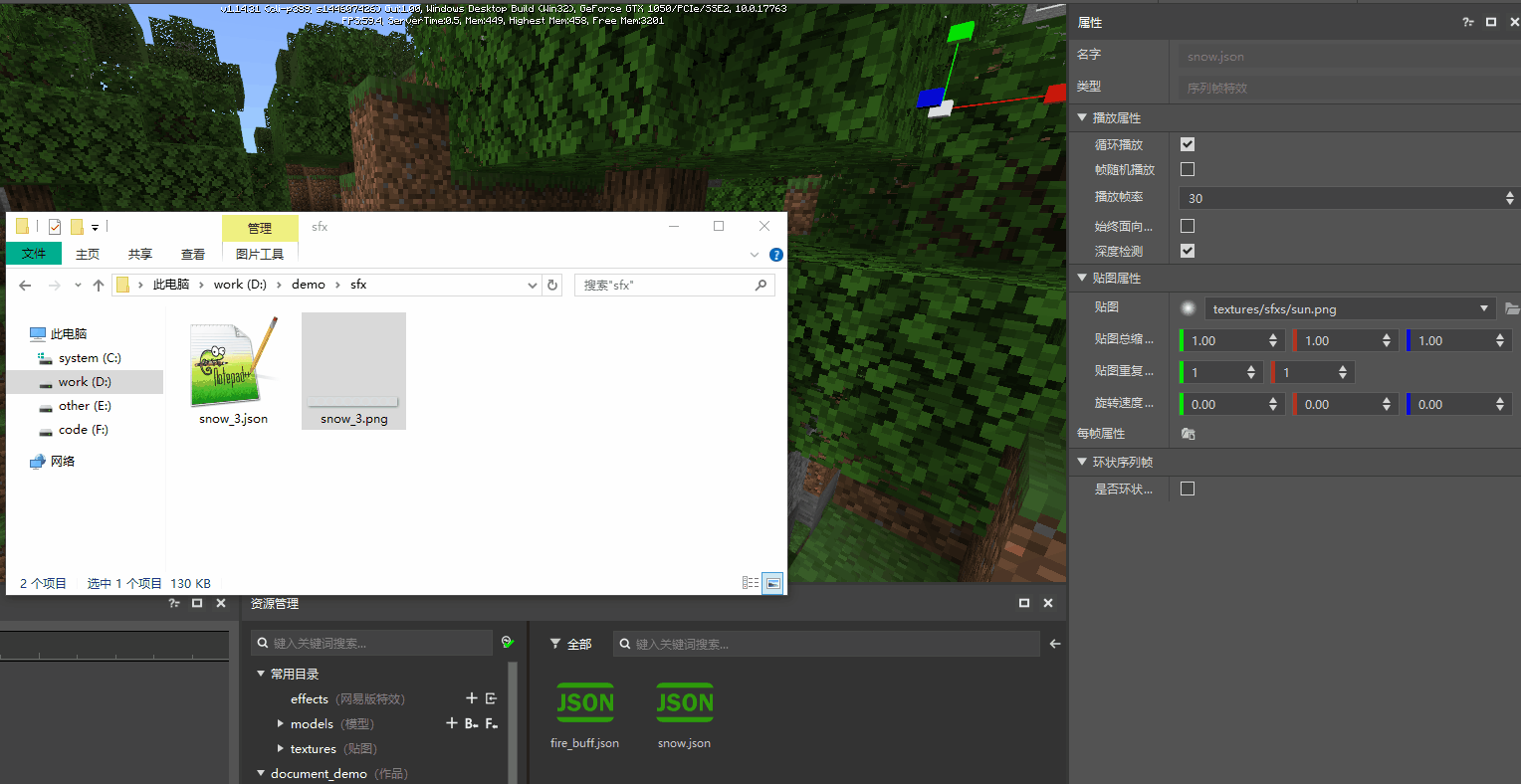Screen dimensions: 1521x784
Task: Click the import icon on the effects row
Action: 491,698
